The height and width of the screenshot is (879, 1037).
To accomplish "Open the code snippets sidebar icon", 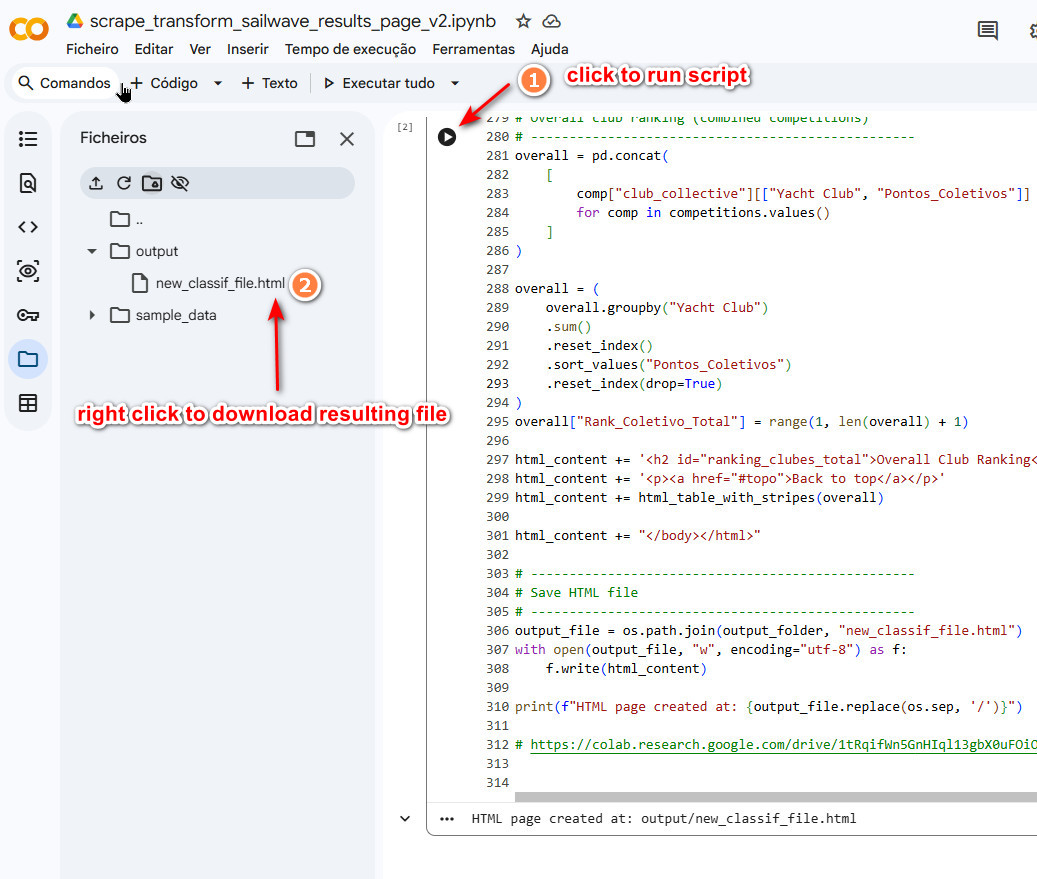I will tap(28, 227).
